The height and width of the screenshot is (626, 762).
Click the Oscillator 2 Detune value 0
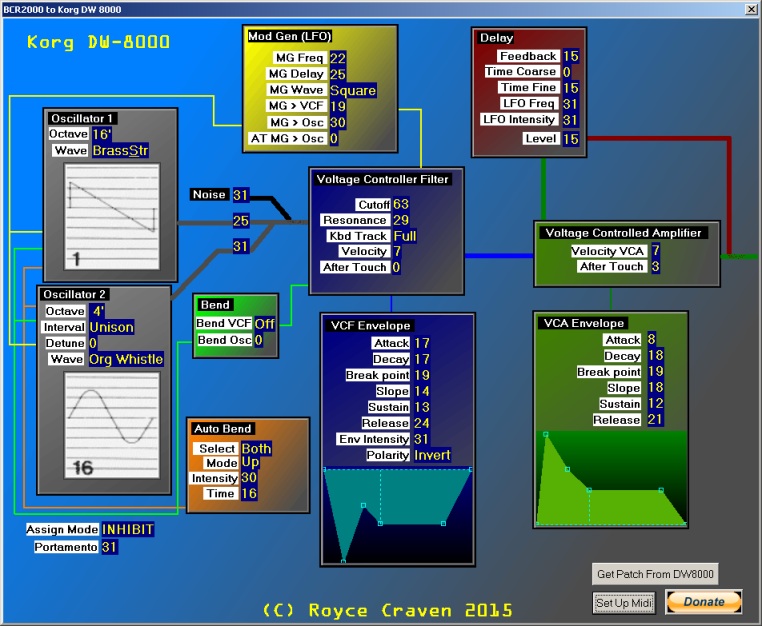93,344
